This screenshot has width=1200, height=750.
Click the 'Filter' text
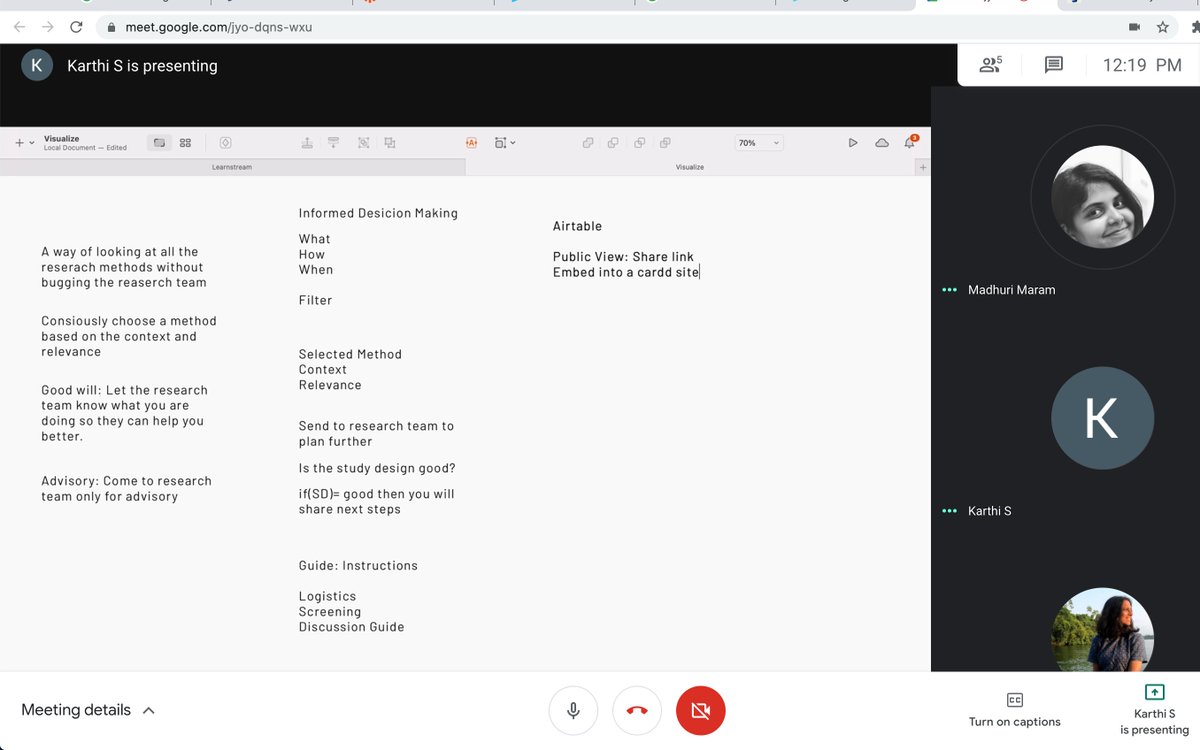tap(315, 300)
